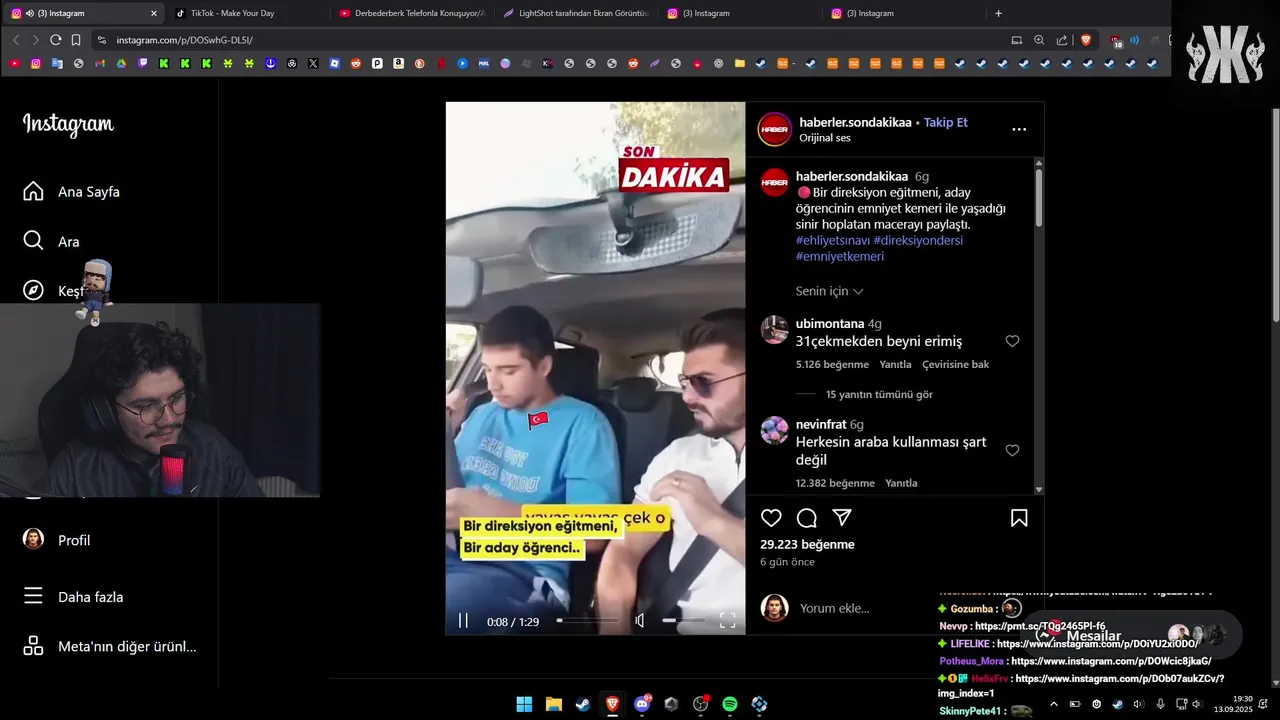Click Orijinal ses audio link

pos(824,138)
